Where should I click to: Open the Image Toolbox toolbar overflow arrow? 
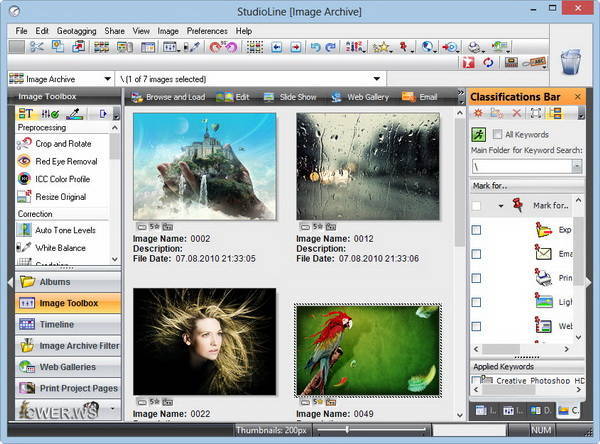(x=116, y=114)
